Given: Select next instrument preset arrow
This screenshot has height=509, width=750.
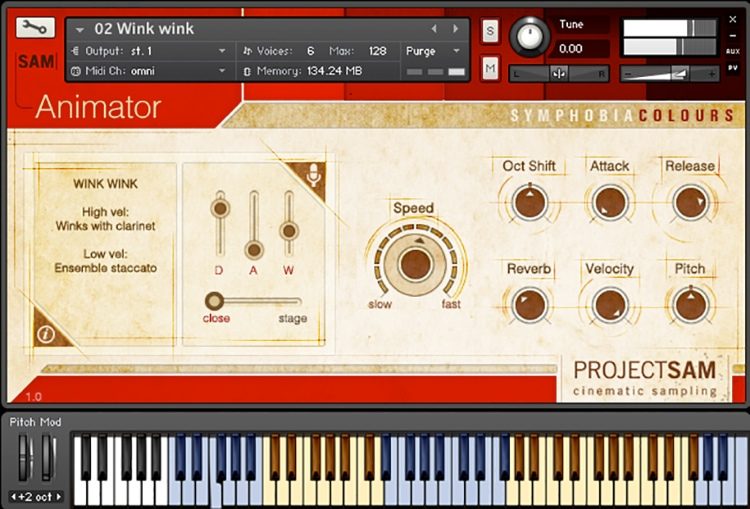Looking at the screenshot, I should pos(455,29).
